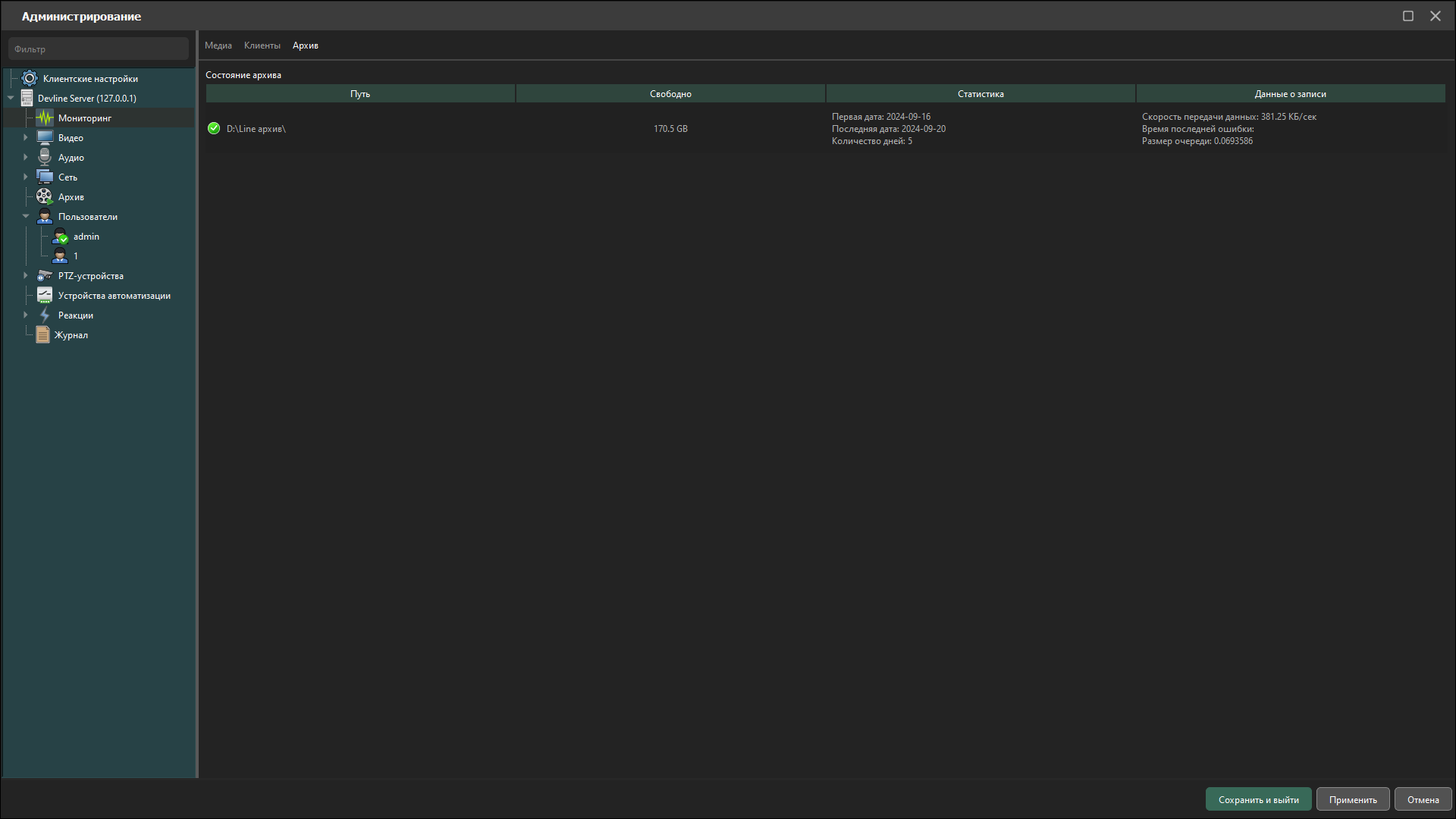Screen dimensions: 1456x819
Task: Expand the Видео tree node
Action: 26,138
